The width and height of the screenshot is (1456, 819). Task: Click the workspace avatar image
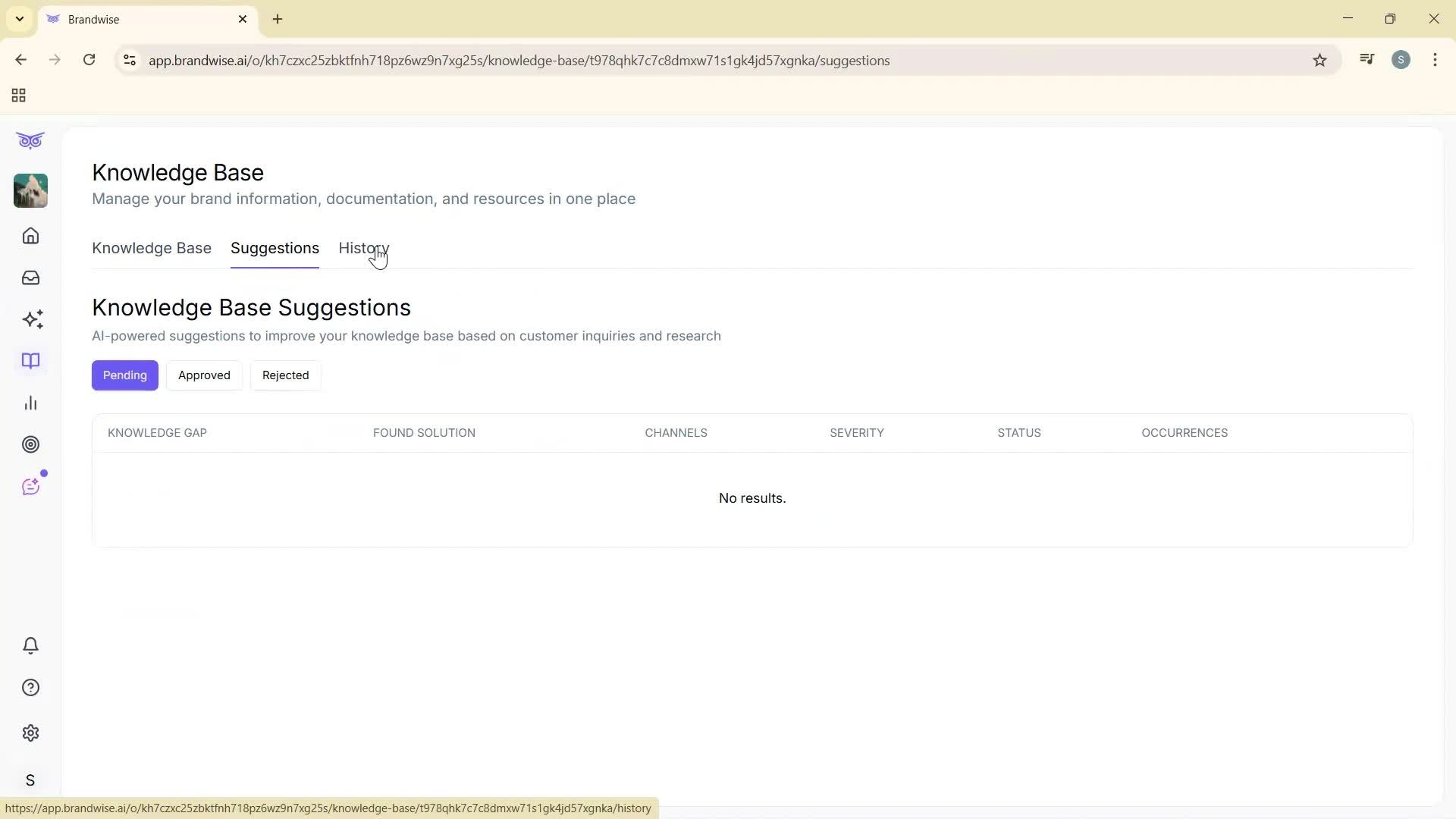coord(30,190)
